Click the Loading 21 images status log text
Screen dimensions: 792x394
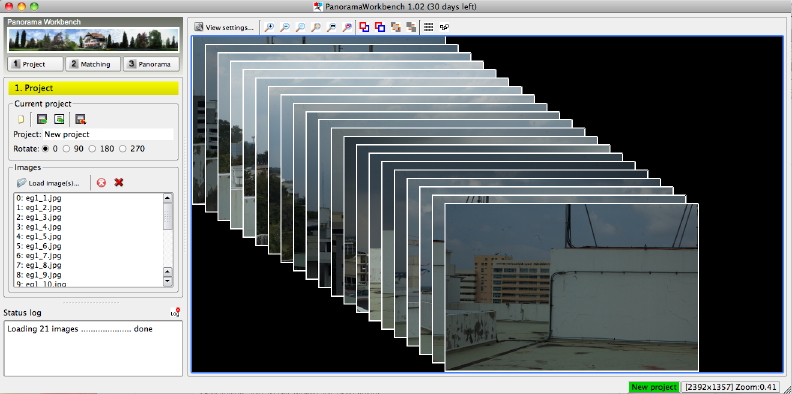(80, 329)
